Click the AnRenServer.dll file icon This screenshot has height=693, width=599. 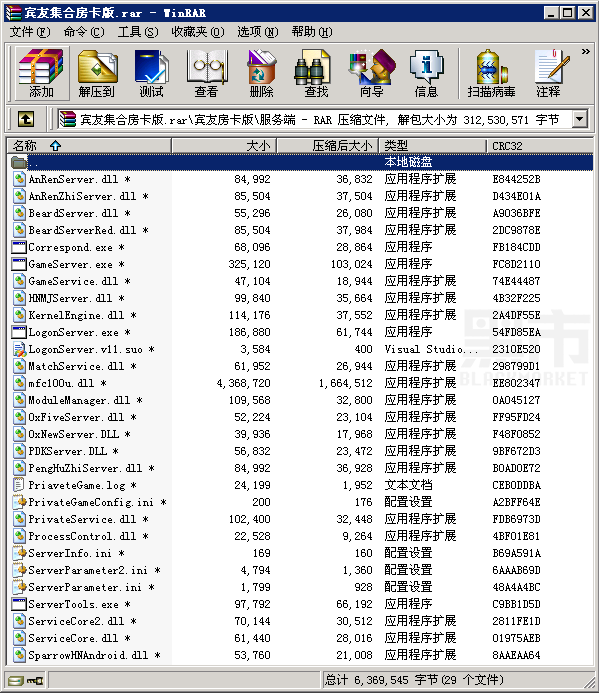point(19,179)
